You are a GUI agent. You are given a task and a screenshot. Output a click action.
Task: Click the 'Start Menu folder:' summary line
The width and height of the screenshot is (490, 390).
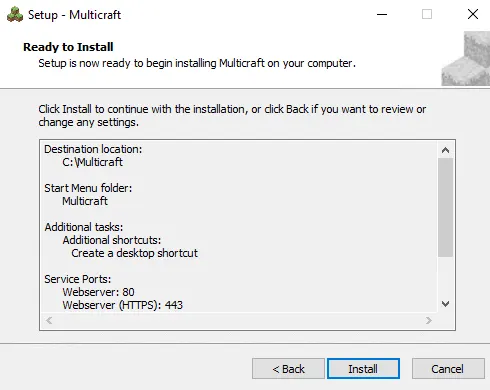(x=88, y=188)
